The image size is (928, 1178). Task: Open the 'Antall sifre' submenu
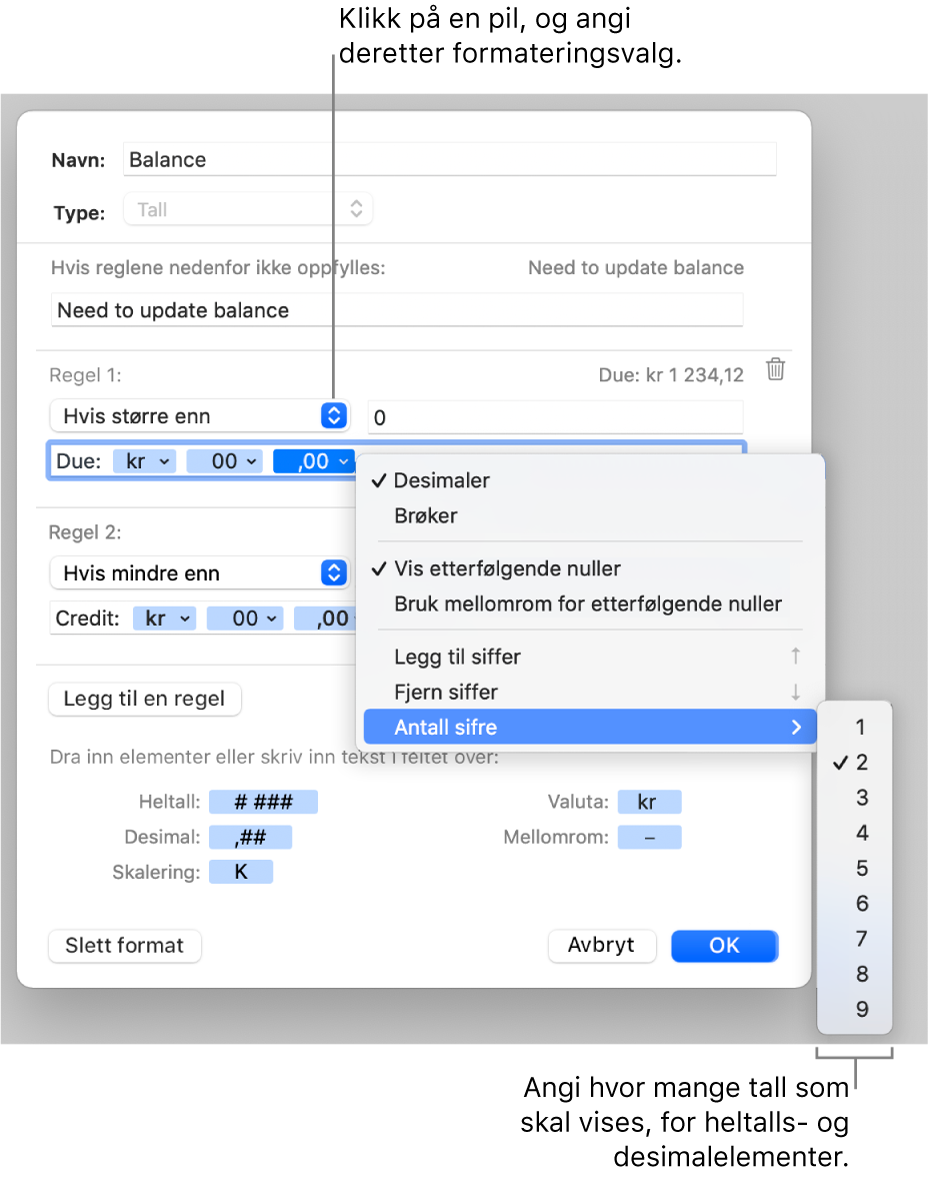590,726
